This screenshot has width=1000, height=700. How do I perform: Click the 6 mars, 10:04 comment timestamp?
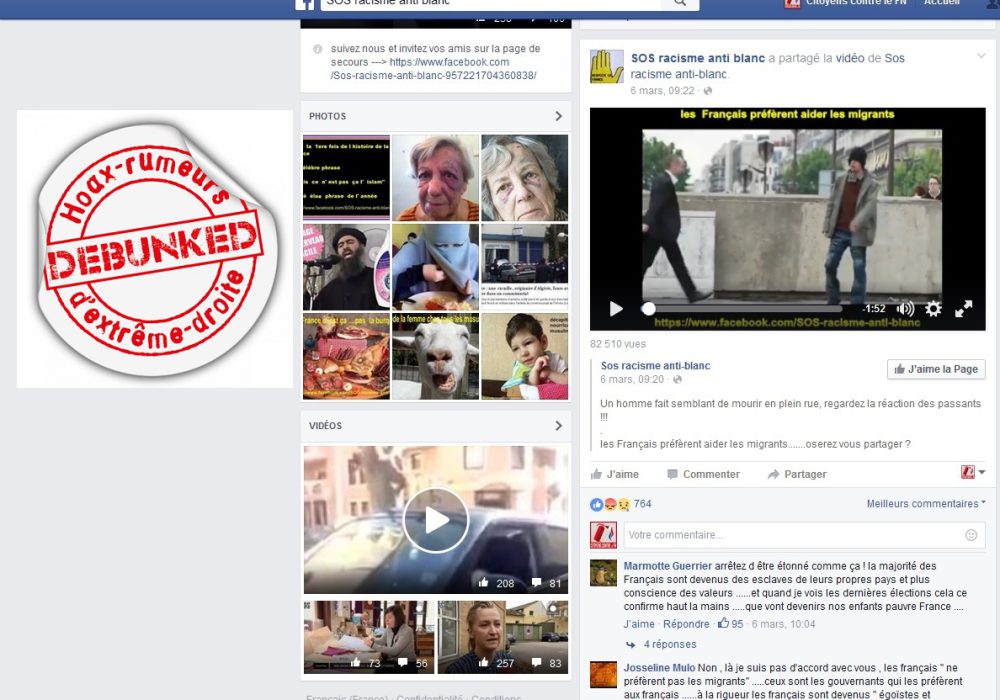click(783, 624)
